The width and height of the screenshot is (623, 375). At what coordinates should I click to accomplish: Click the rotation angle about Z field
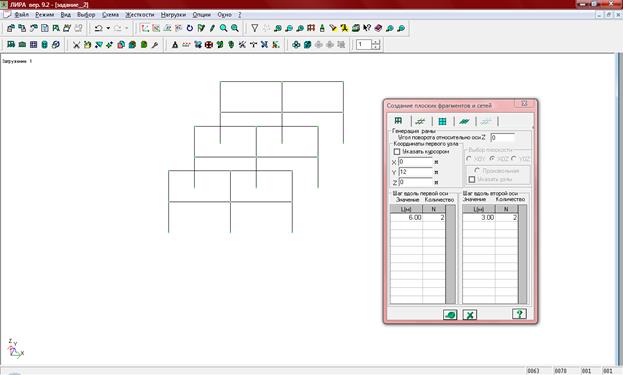503,137
